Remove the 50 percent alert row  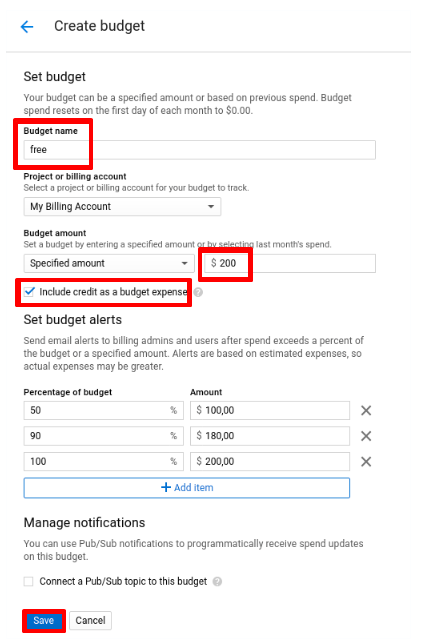coord(366,410)
